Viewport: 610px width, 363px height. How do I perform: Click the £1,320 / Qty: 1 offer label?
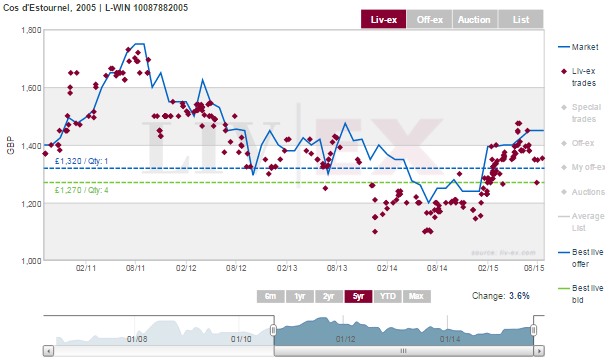[x=81, y=161]
